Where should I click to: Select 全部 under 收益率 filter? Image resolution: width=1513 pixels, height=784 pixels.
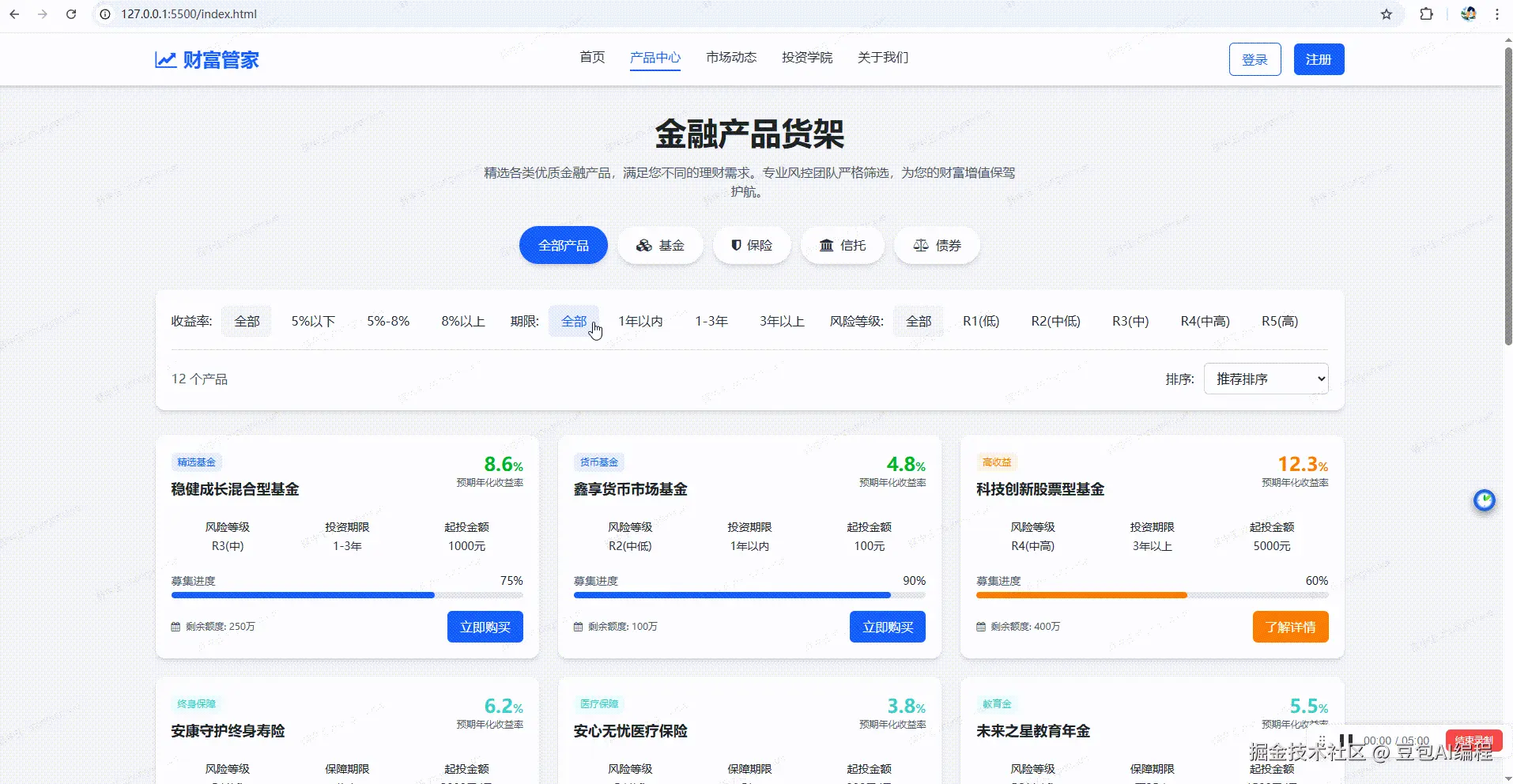tap(247, 321)
